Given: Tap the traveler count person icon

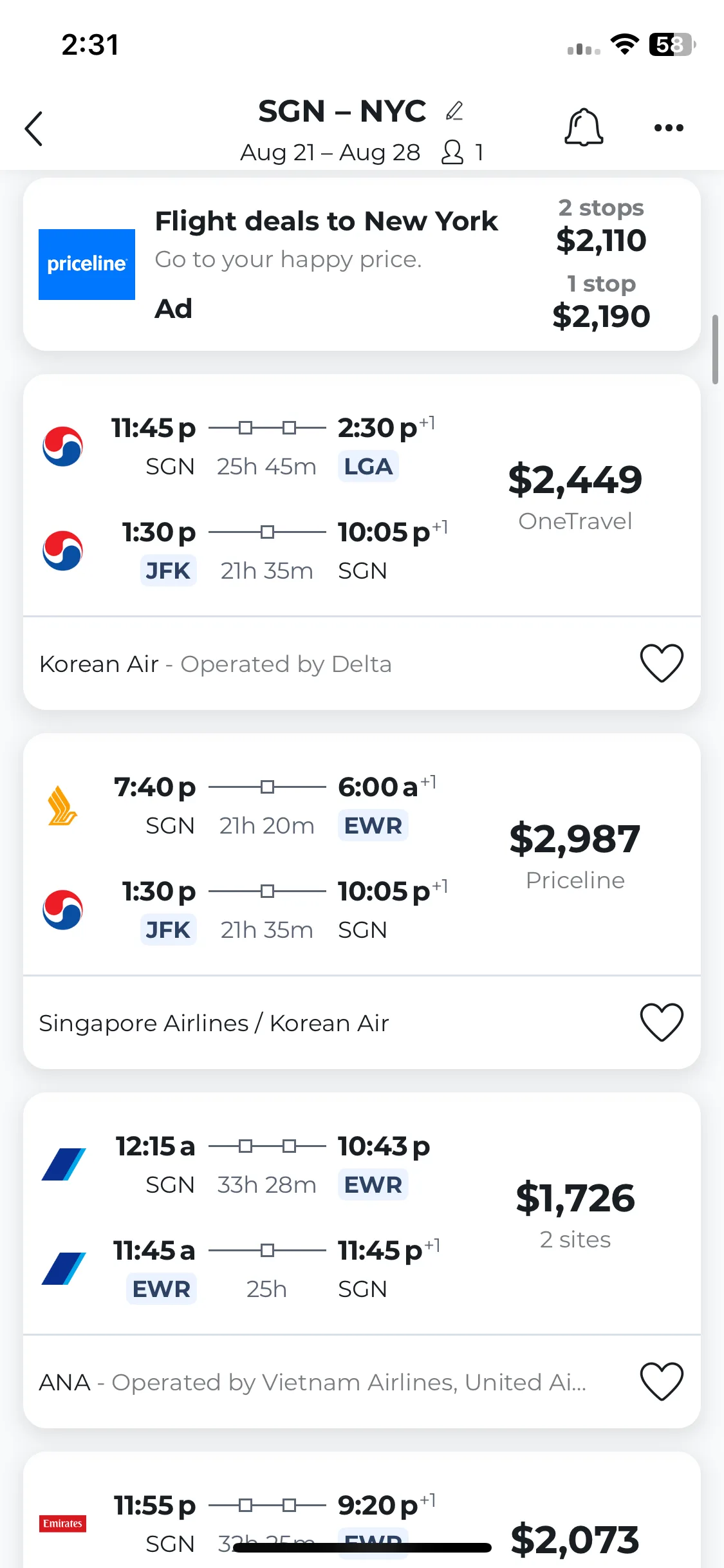Looking at the screenshot, I should [452, 153].
